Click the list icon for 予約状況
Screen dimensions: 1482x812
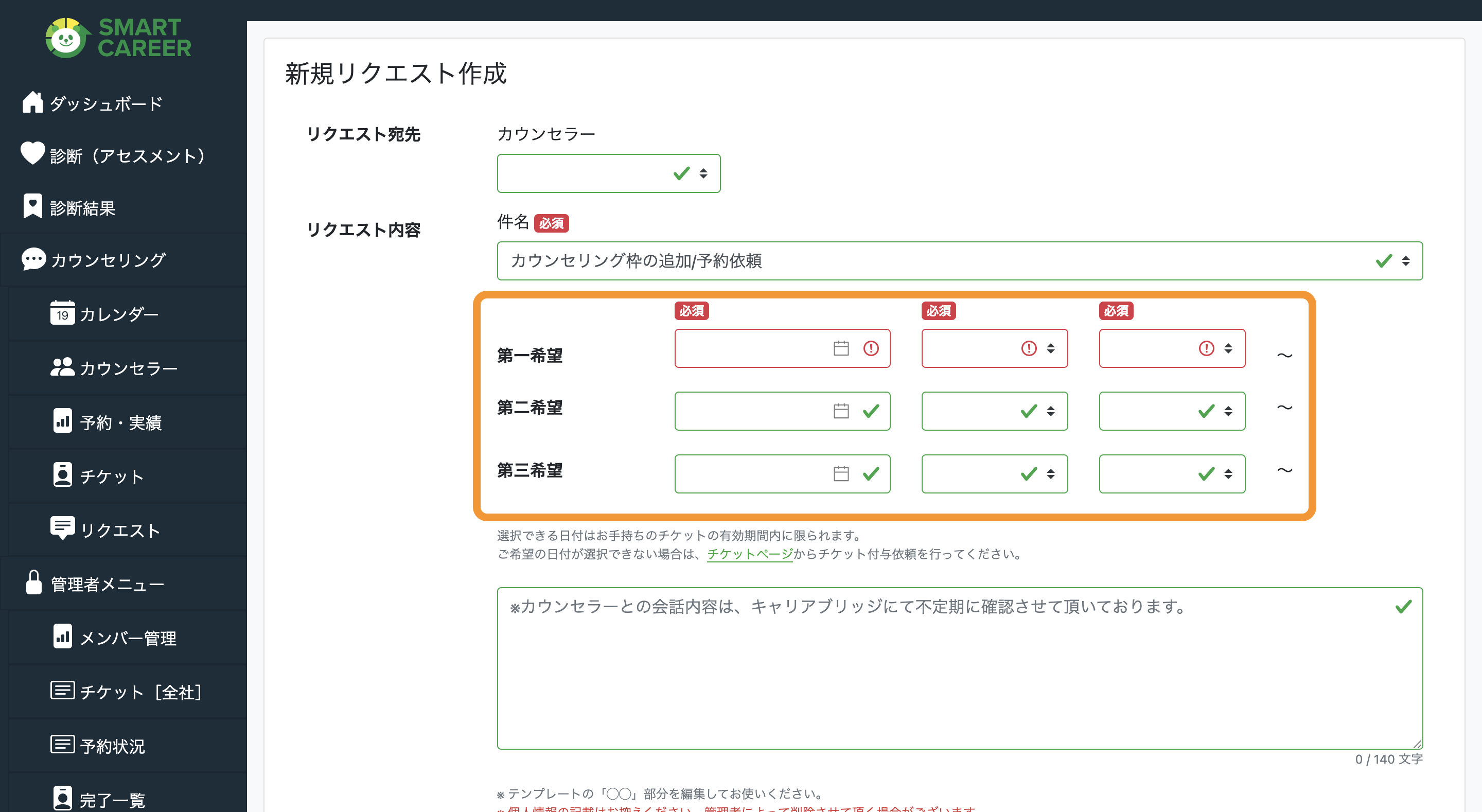coord(62,744)
